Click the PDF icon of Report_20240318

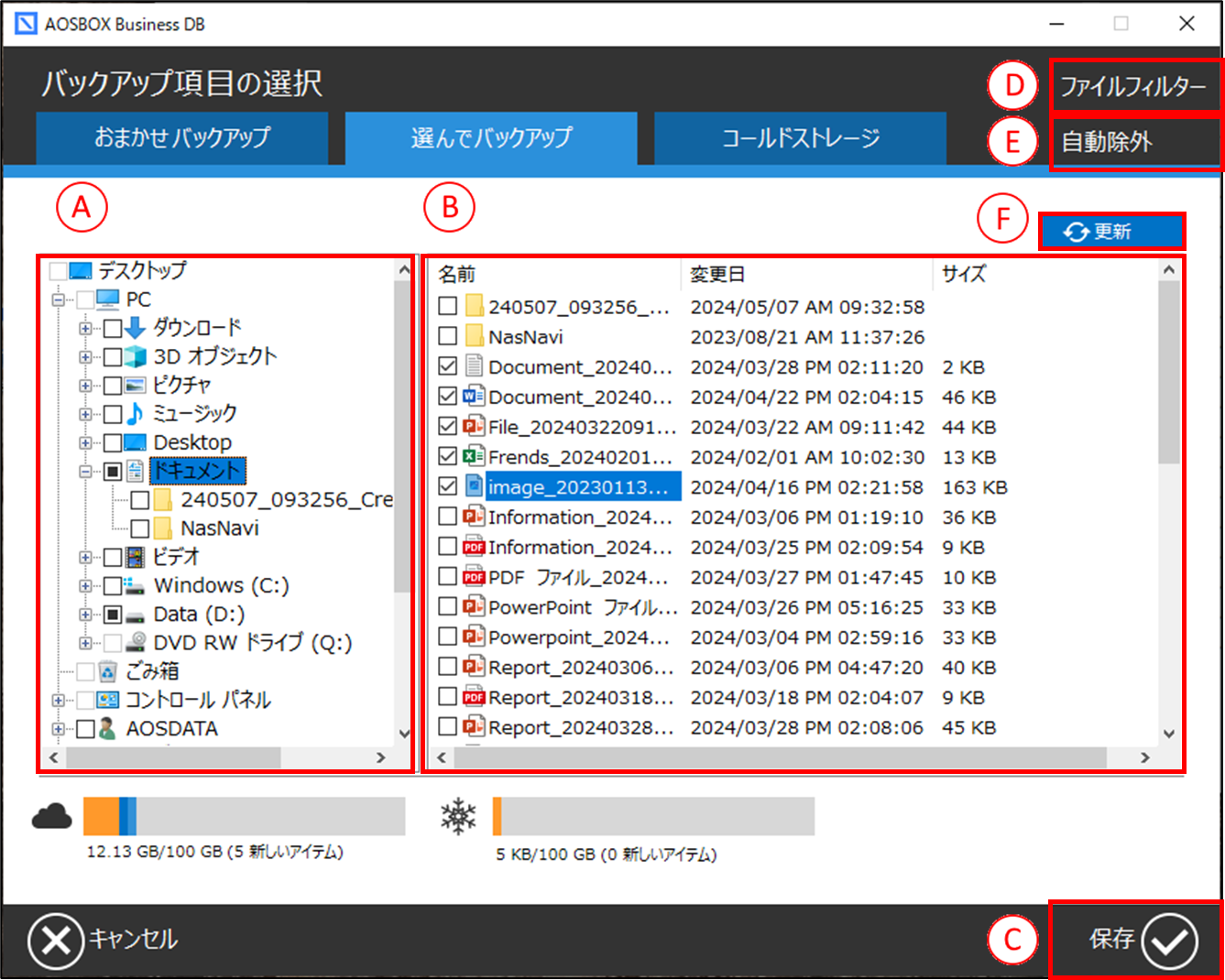click(474, 697)
